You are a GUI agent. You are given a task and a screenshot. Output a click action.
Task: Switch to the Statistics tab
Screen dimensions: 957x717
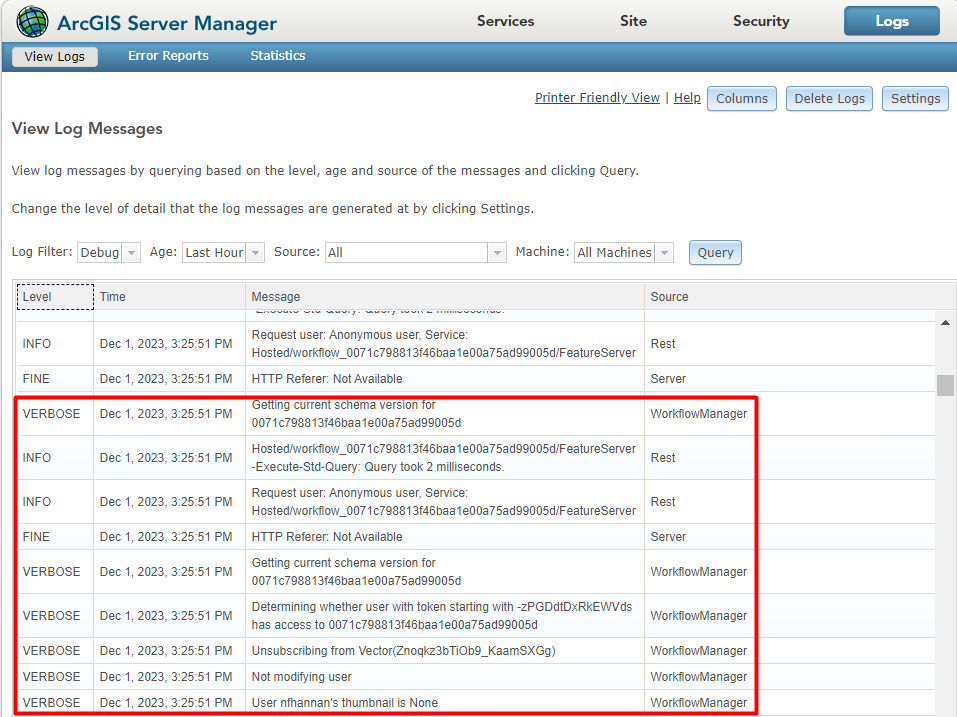click(277, 56)
